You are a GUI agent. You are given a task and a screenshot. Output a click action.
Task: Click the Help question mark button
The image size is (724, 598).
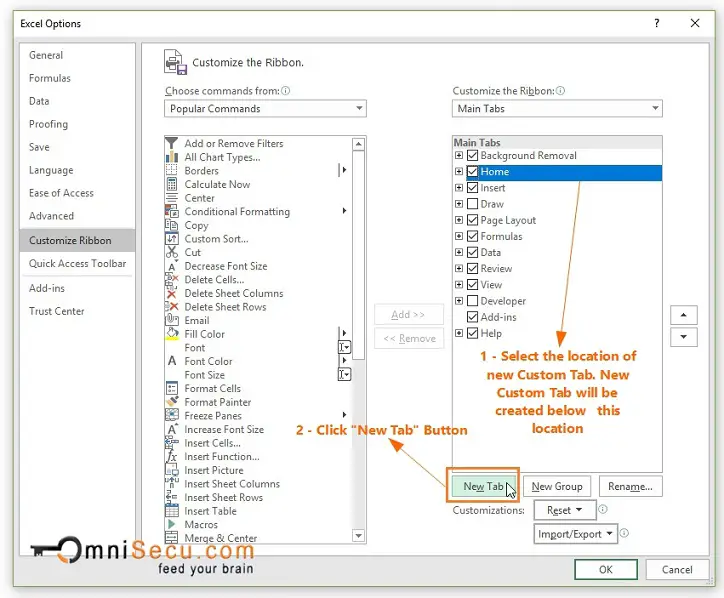657,23
